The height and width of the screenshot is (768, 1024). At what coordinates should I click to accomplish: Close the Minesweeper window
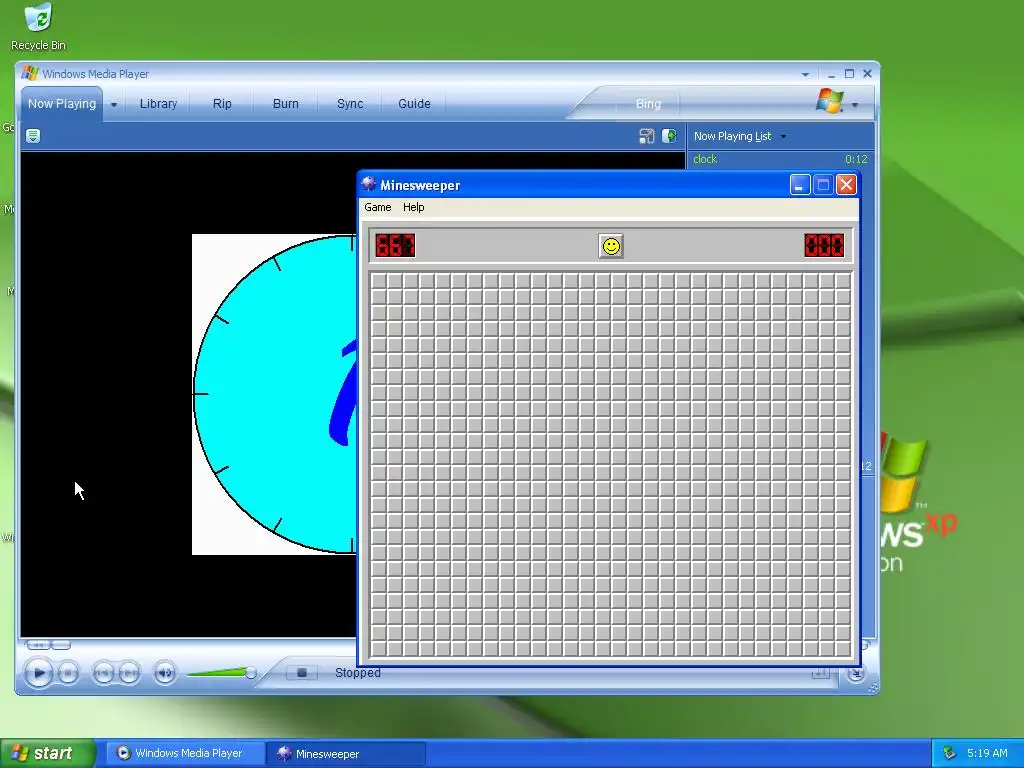click(x=846, y=185)
